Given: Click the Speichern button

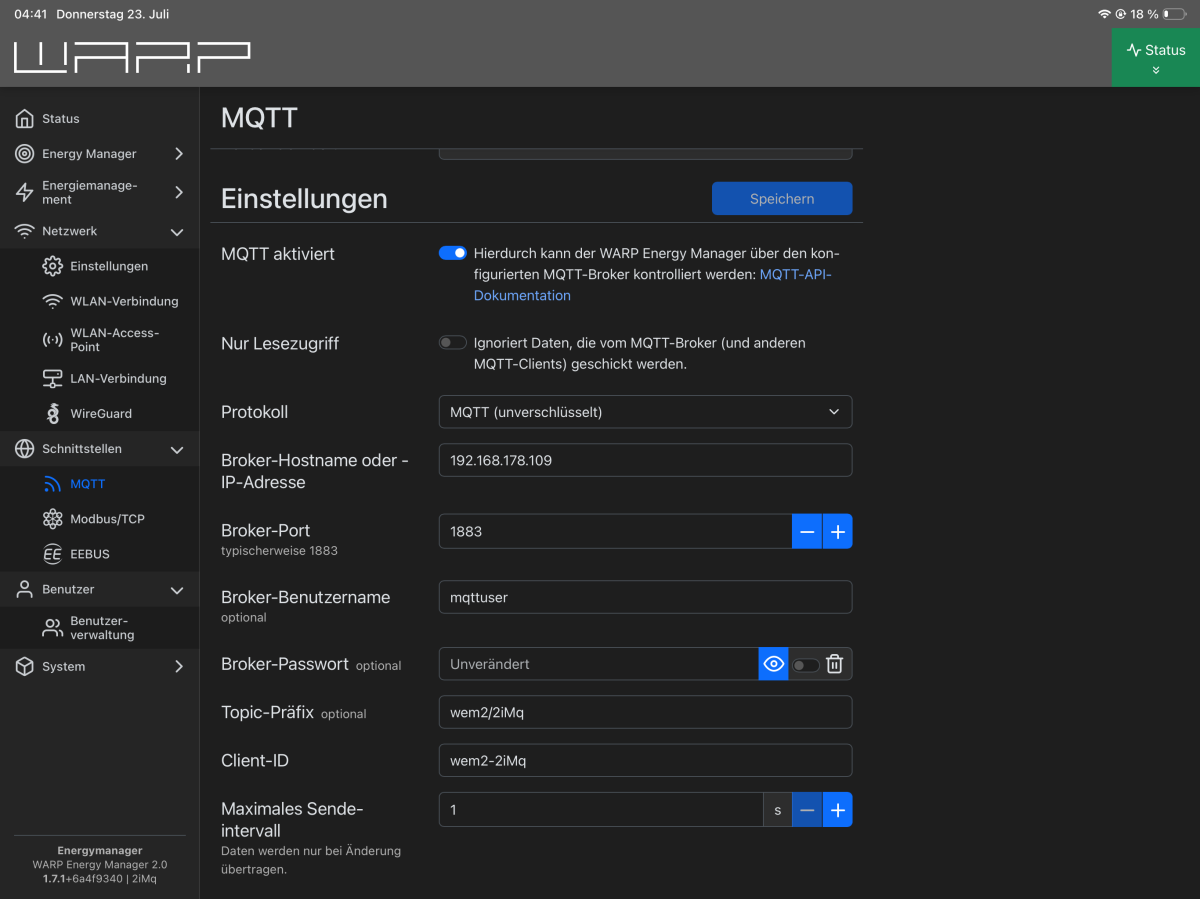Looking at the screenshot, I should coord(782,198).
